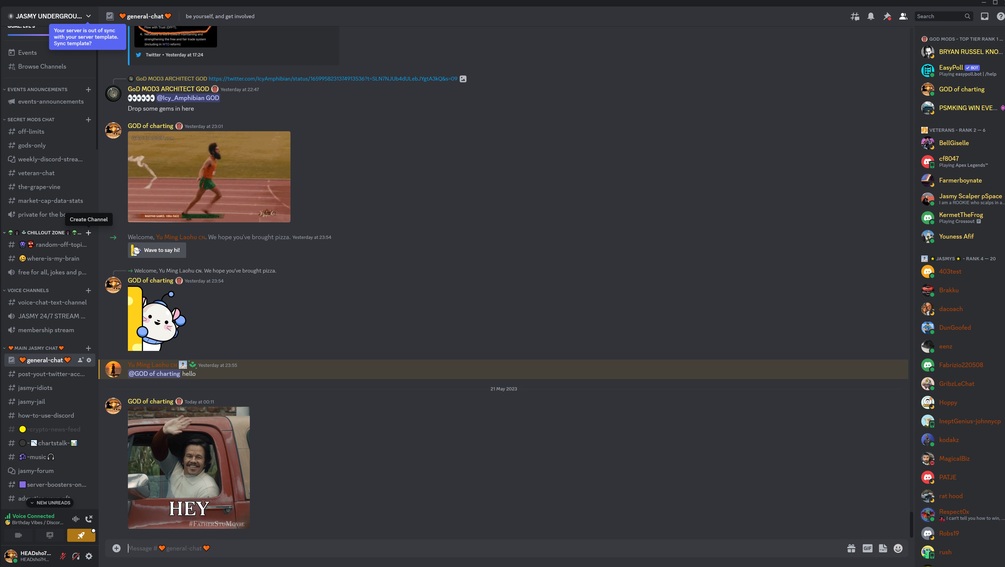The width and height of the screenshot is (1005, 567).
Task: Open the HEY waving GIF
Action: [188, 467]
